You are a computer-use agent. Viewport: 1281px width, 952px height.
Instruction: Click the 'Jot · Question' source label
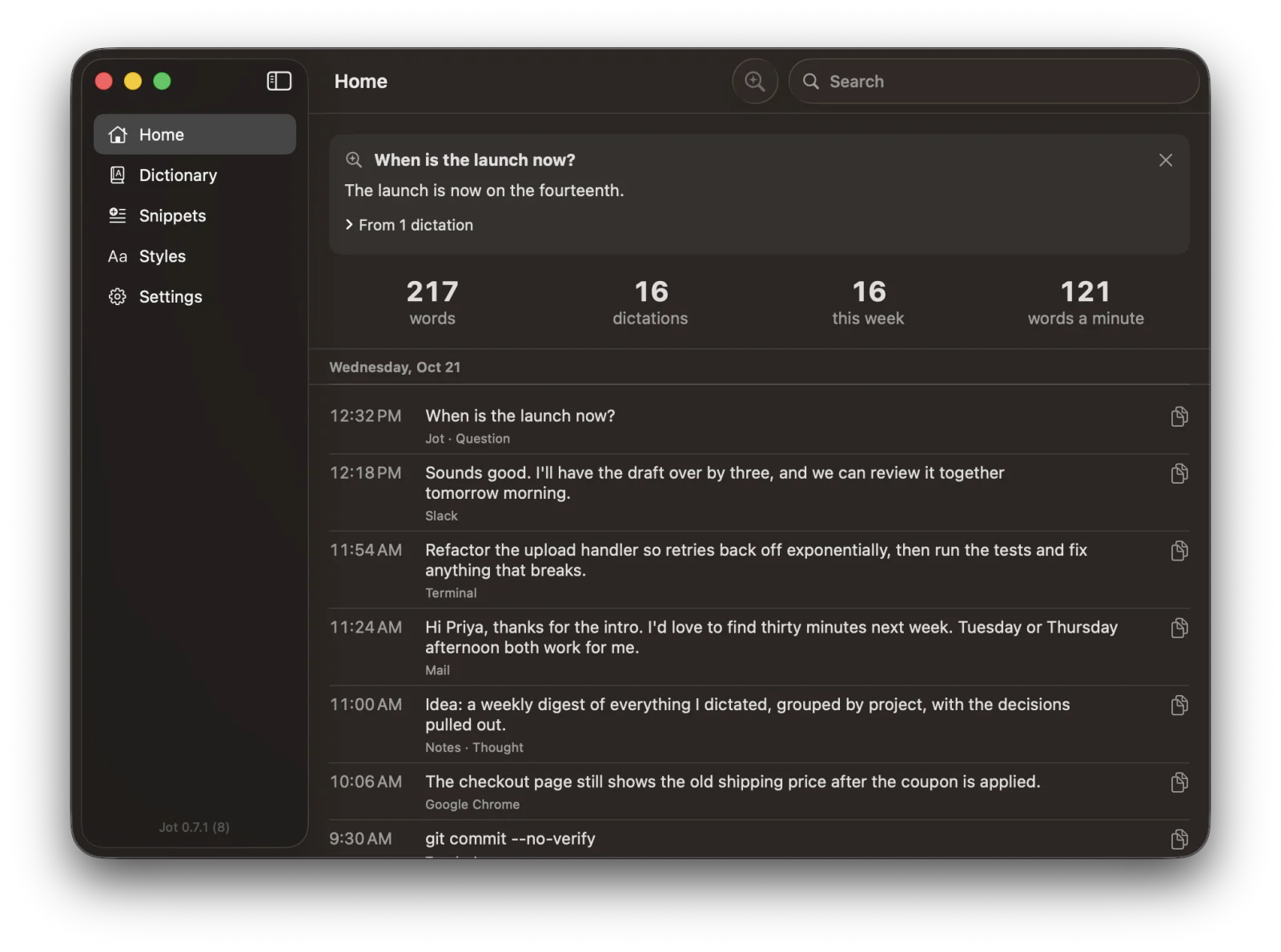468,439
